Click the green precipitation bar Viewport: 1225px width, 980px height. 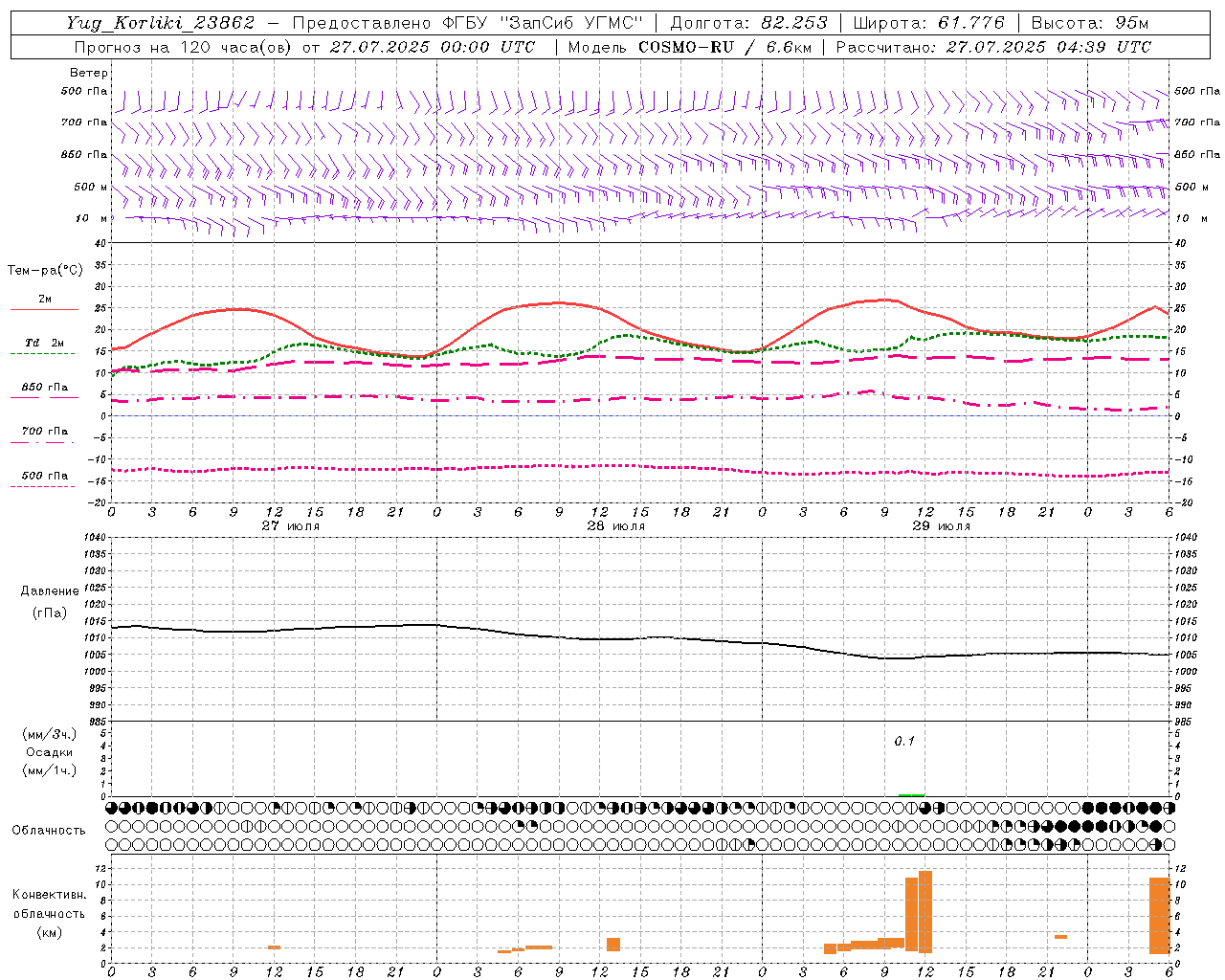911,794
